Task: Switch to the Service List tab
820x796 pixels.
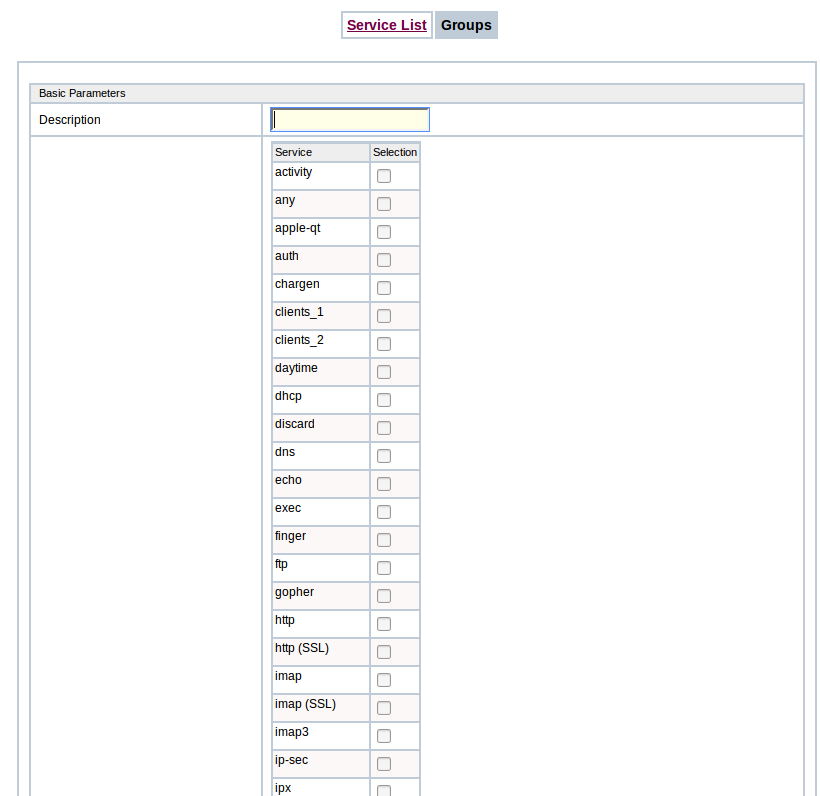Action: click(x=386, y=25)
